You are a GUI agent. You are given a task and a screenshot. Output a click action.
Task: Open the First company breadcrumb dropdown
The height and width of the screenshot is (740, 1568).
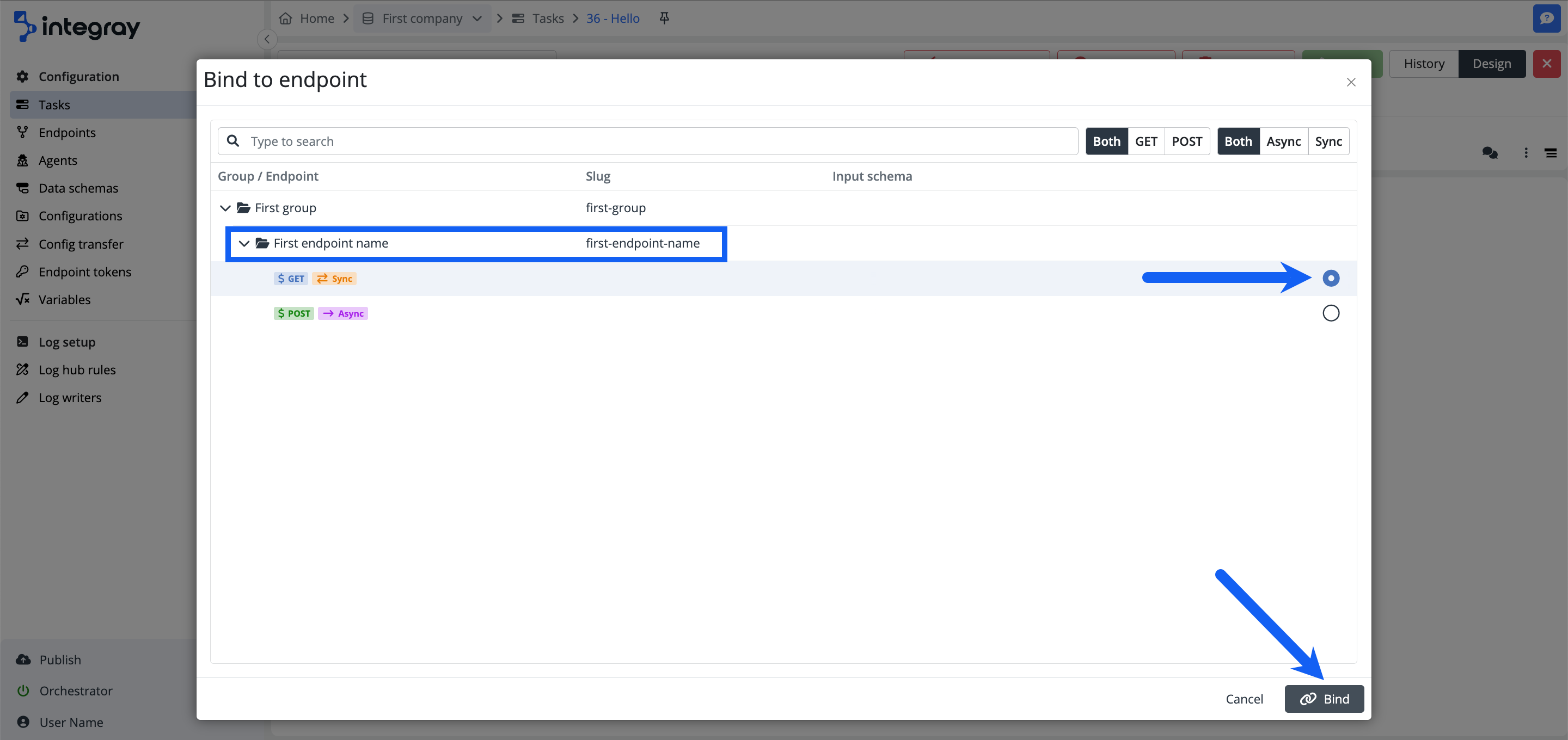point(479,18)
